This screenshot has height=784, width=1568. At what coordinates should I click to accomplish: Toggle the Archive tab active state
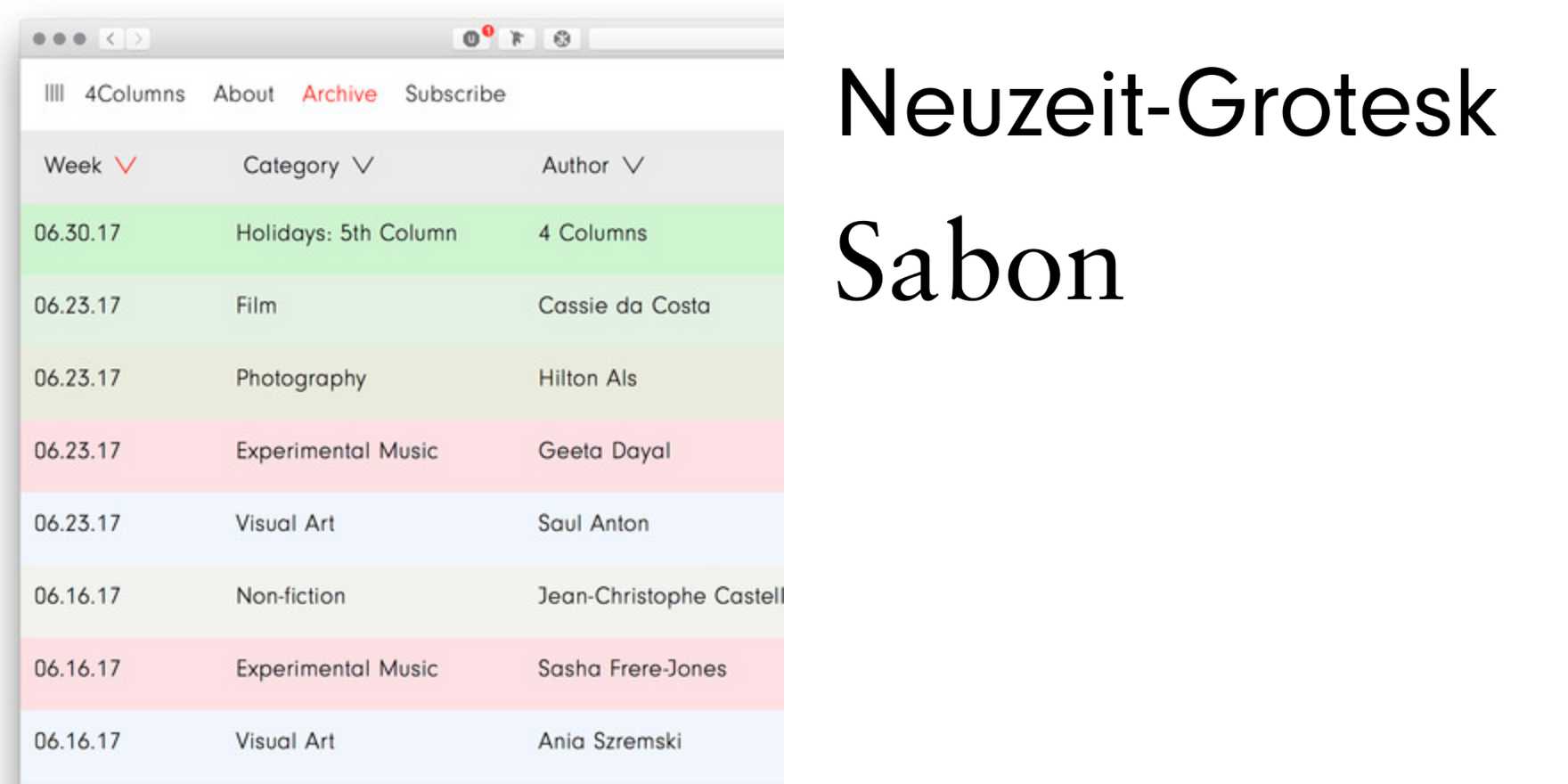(339, 94)
